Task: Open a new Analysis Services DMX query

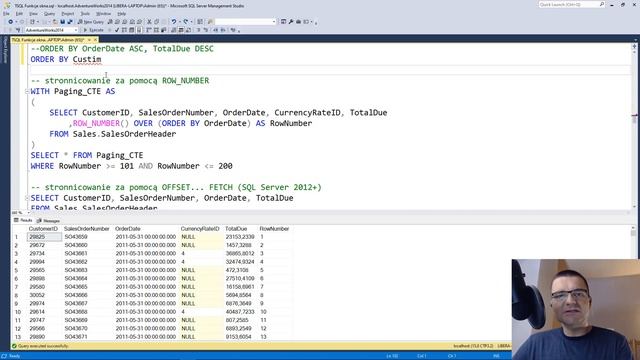Action: point(124,22)
